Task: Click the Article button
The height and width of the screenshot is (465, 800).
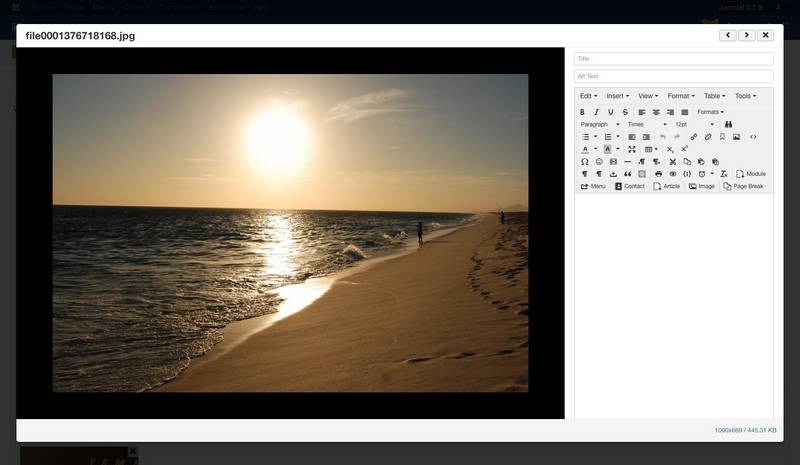Action: pos(667,186)
